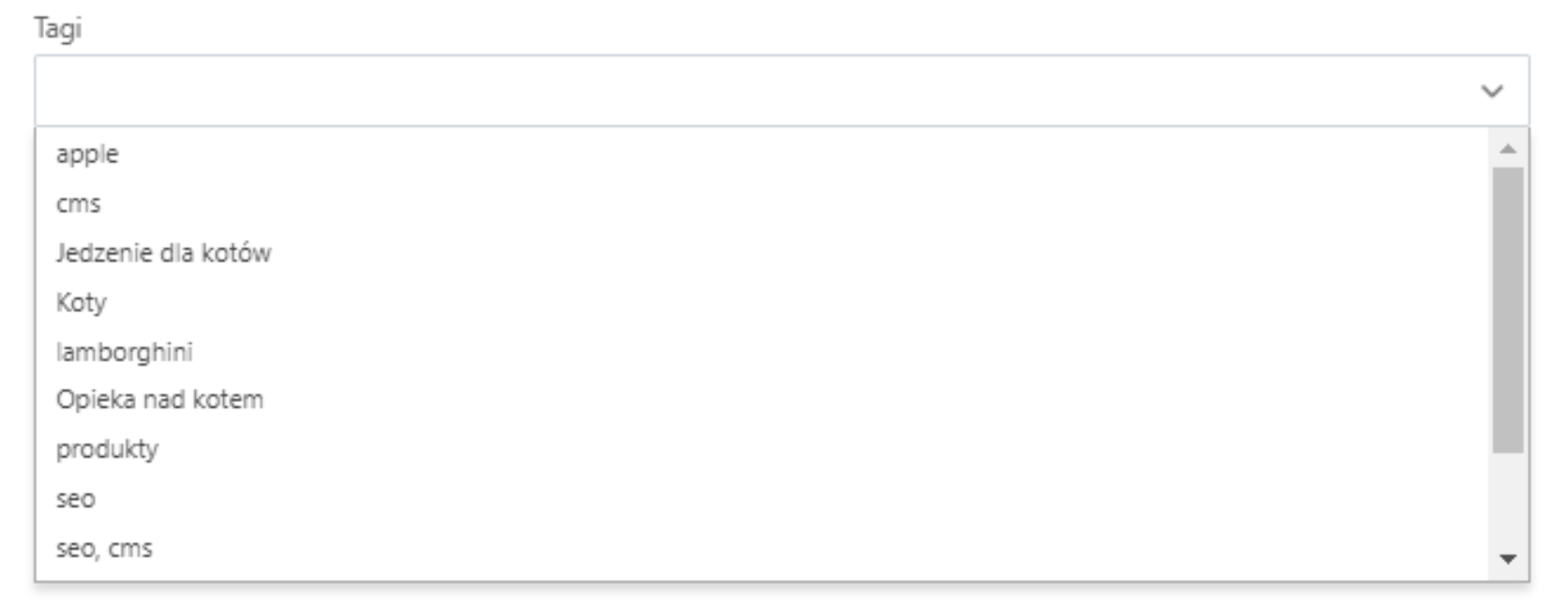This screenshot has height=609, width=1568.
Task: Click the tag list scrollbar thumb
Action: 1508,309
